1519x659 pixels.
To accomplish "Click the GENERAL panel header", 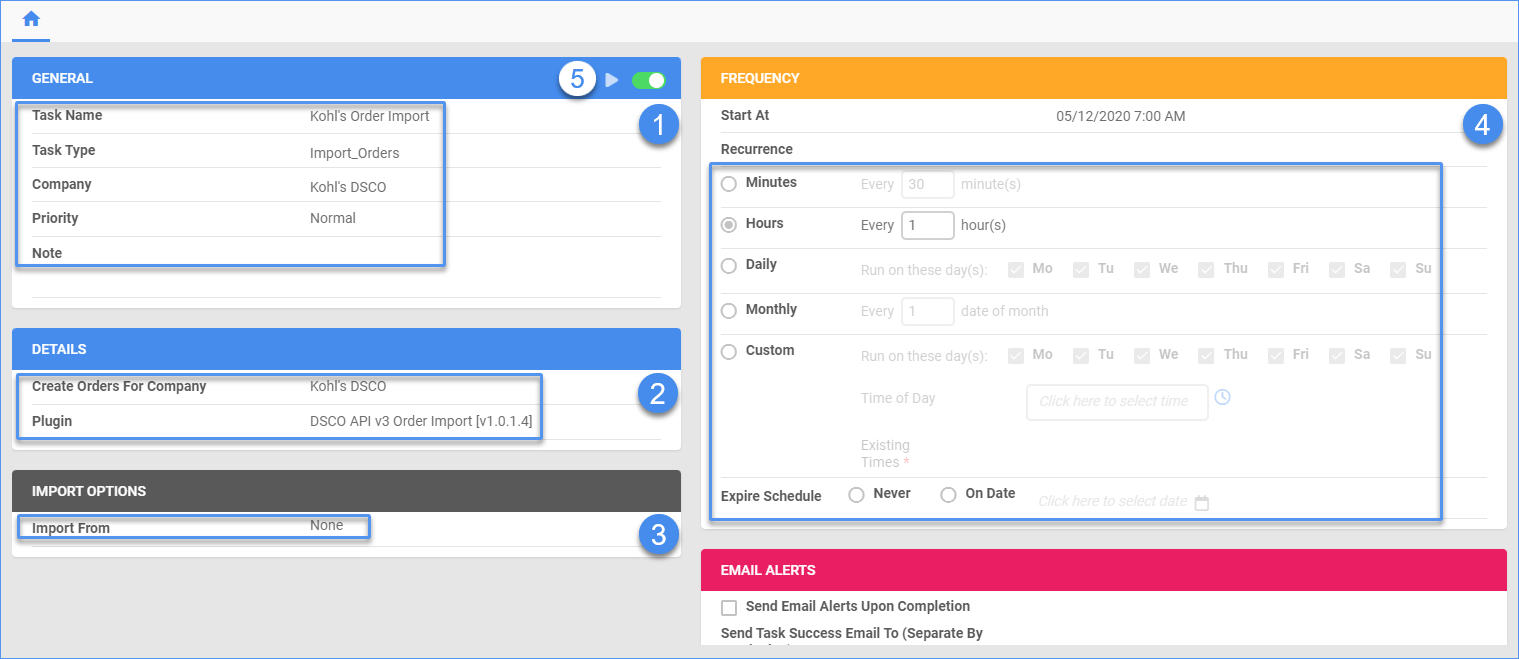I will click(346, 78).
